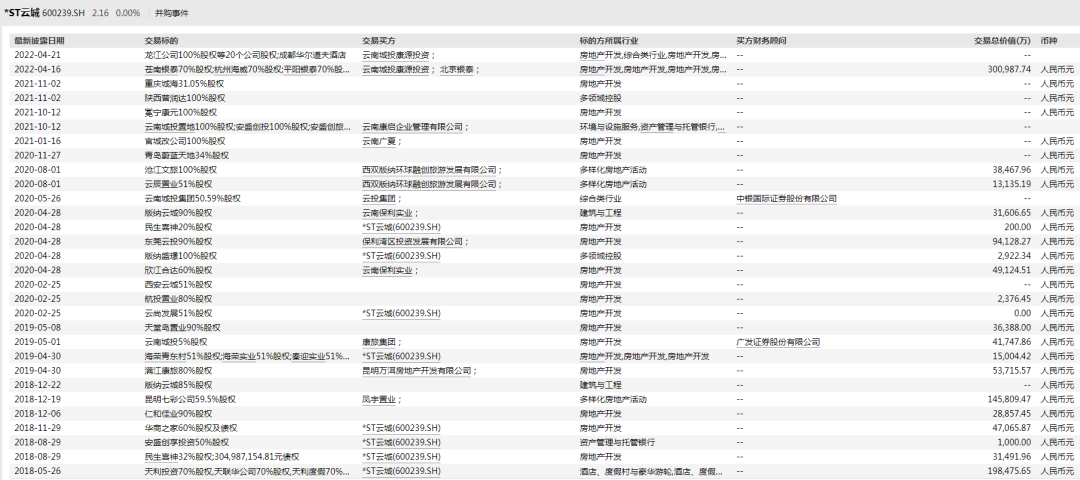Click the value 28,857.45
The image size is (1080, 480).
click(1012, 414)
